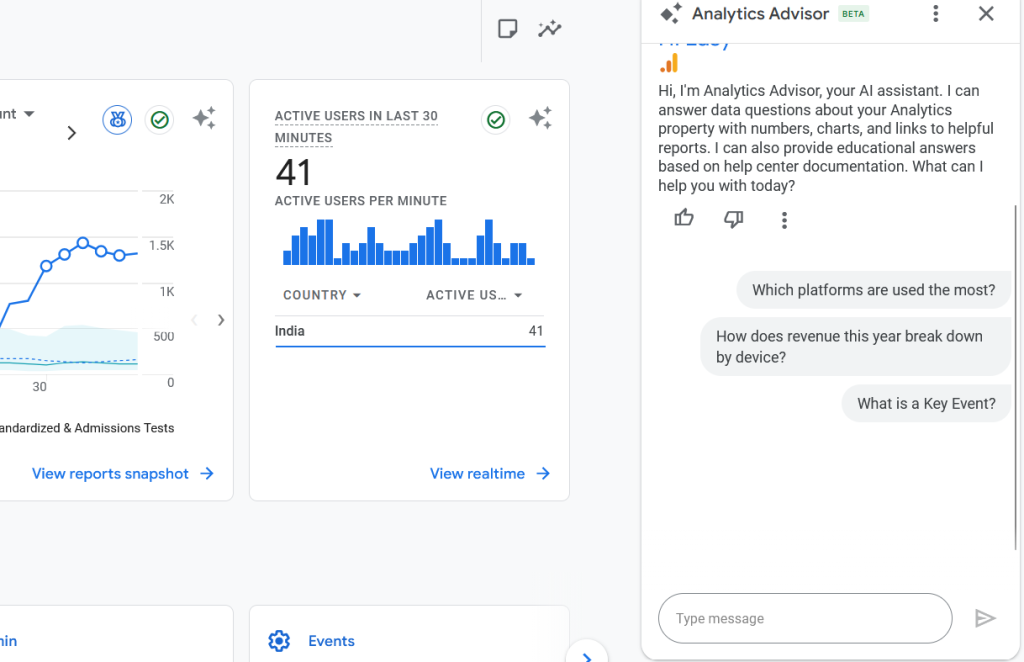Click the green checkmark on the realtime card

point(495,120)
